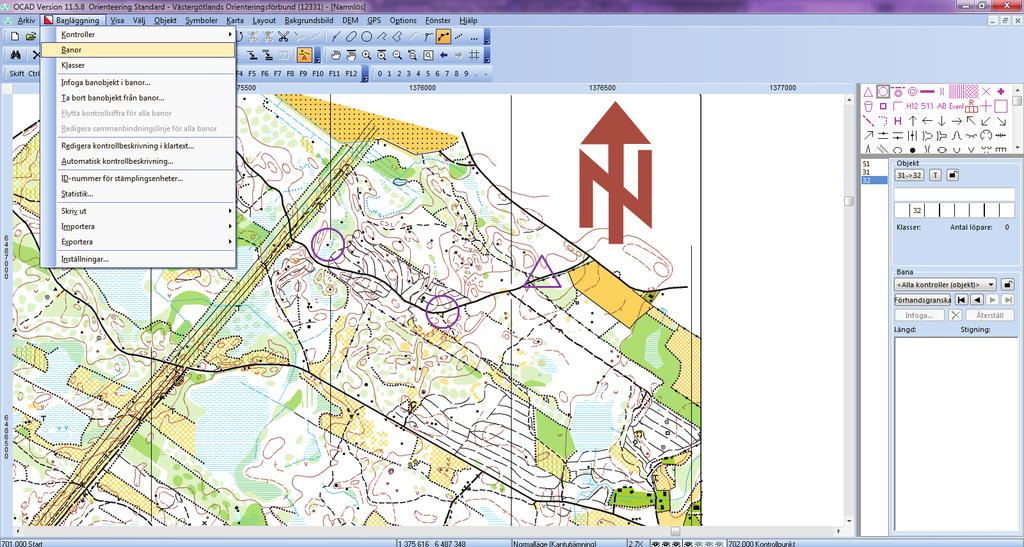Select the left arrow description symbol
1024x547 pixels.
tap(927, 121)
